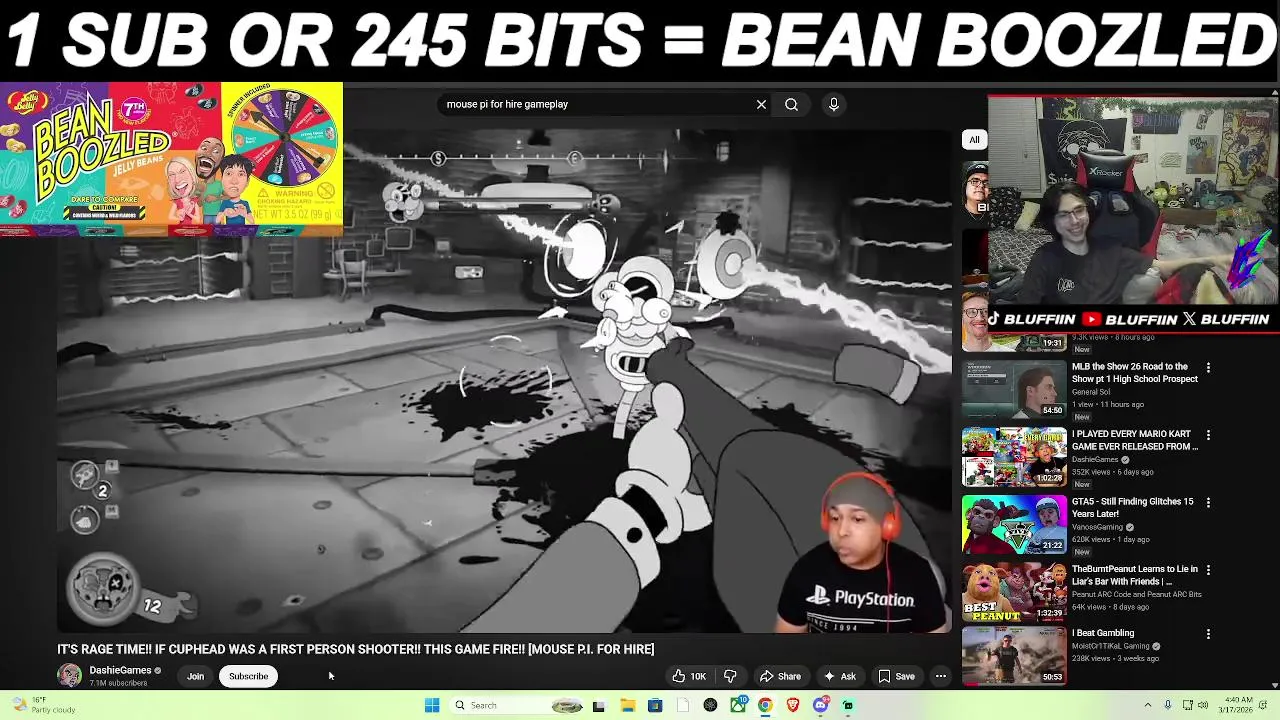
Task: Open DashieGames channel name link
Action: click(120, 670)
